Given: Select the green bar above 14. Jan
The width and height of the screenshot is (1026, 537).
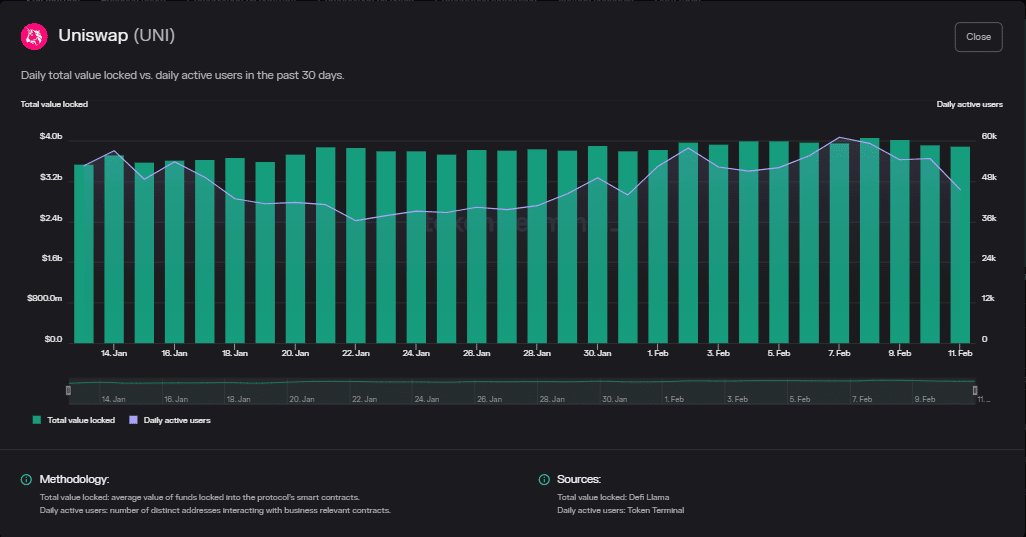Looking at the screenshot, I should point(114,249).
